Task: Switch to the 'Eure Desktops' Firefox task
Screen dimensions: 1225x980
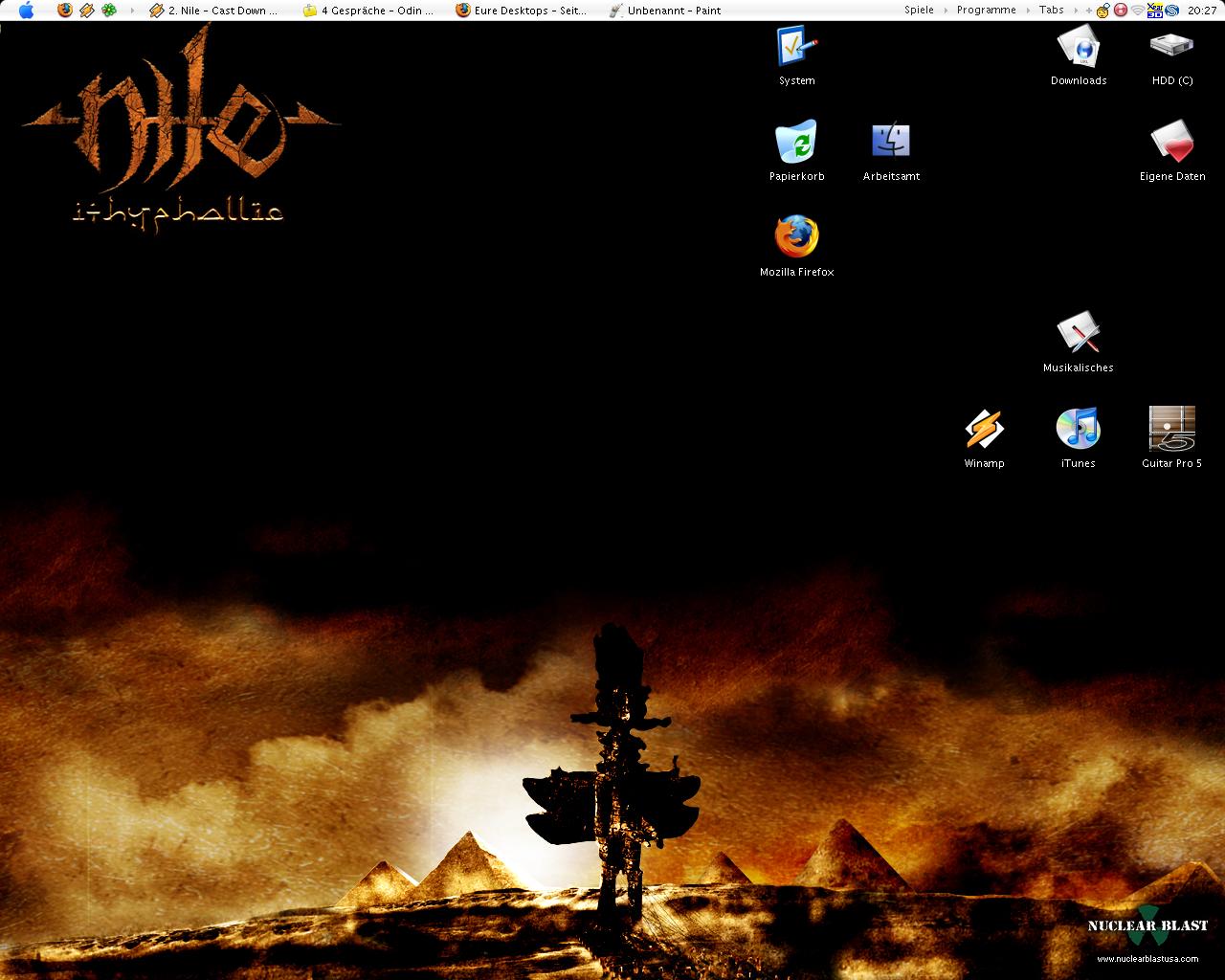Action: click(522, 11)
